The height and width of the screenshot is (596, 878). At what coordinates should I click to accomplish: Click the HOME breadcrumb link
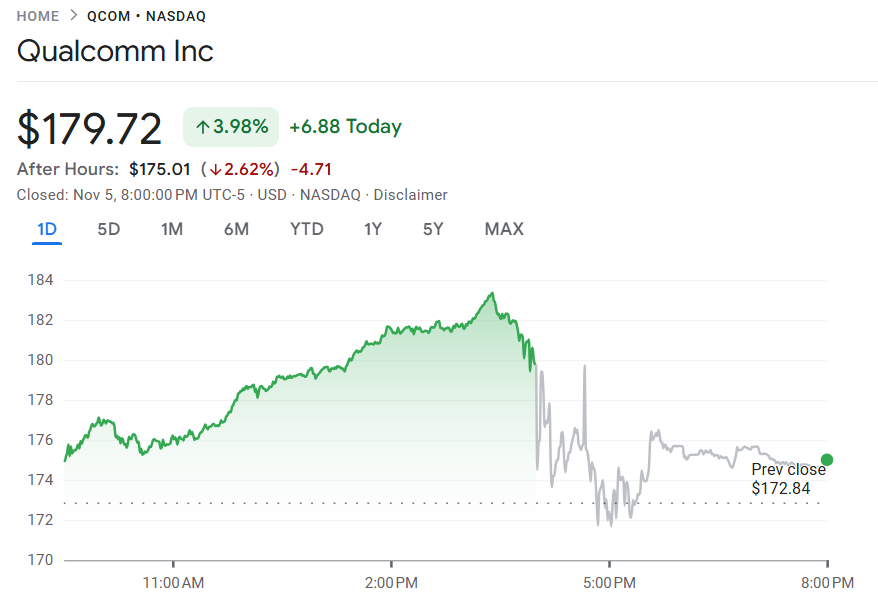(37, 16)
